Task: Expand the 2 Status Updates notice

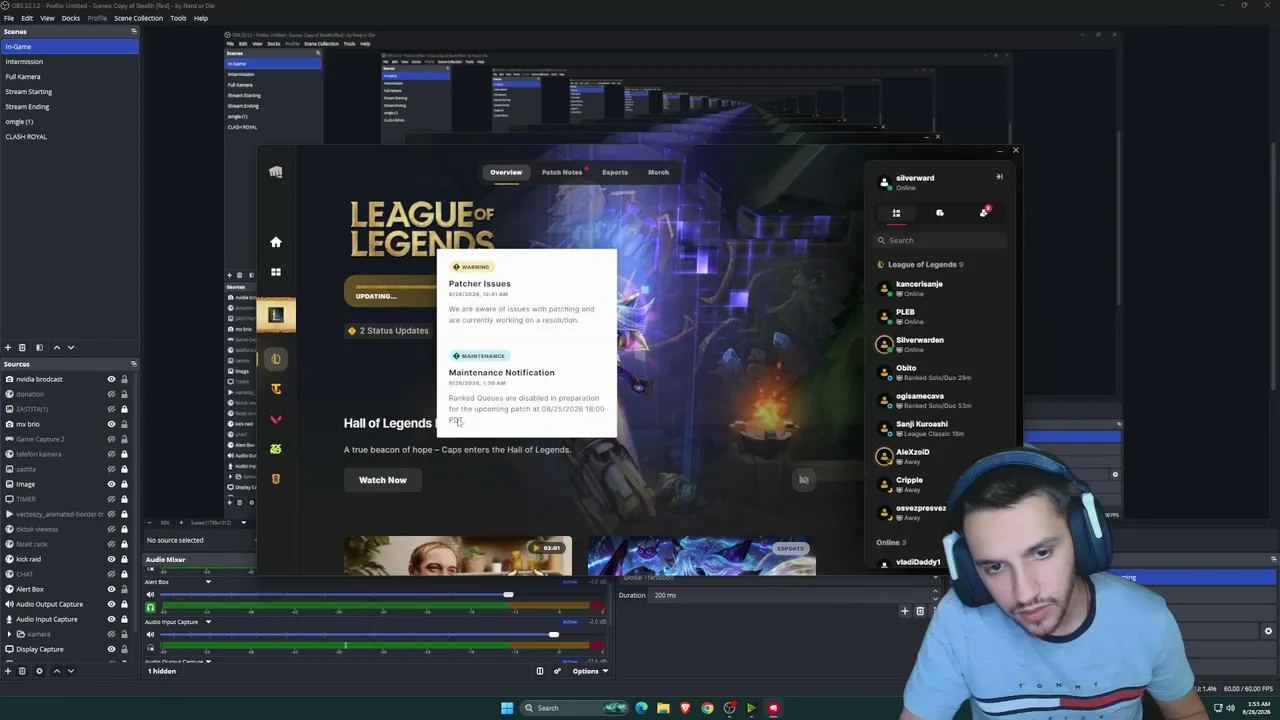Action: click(388, 331)
